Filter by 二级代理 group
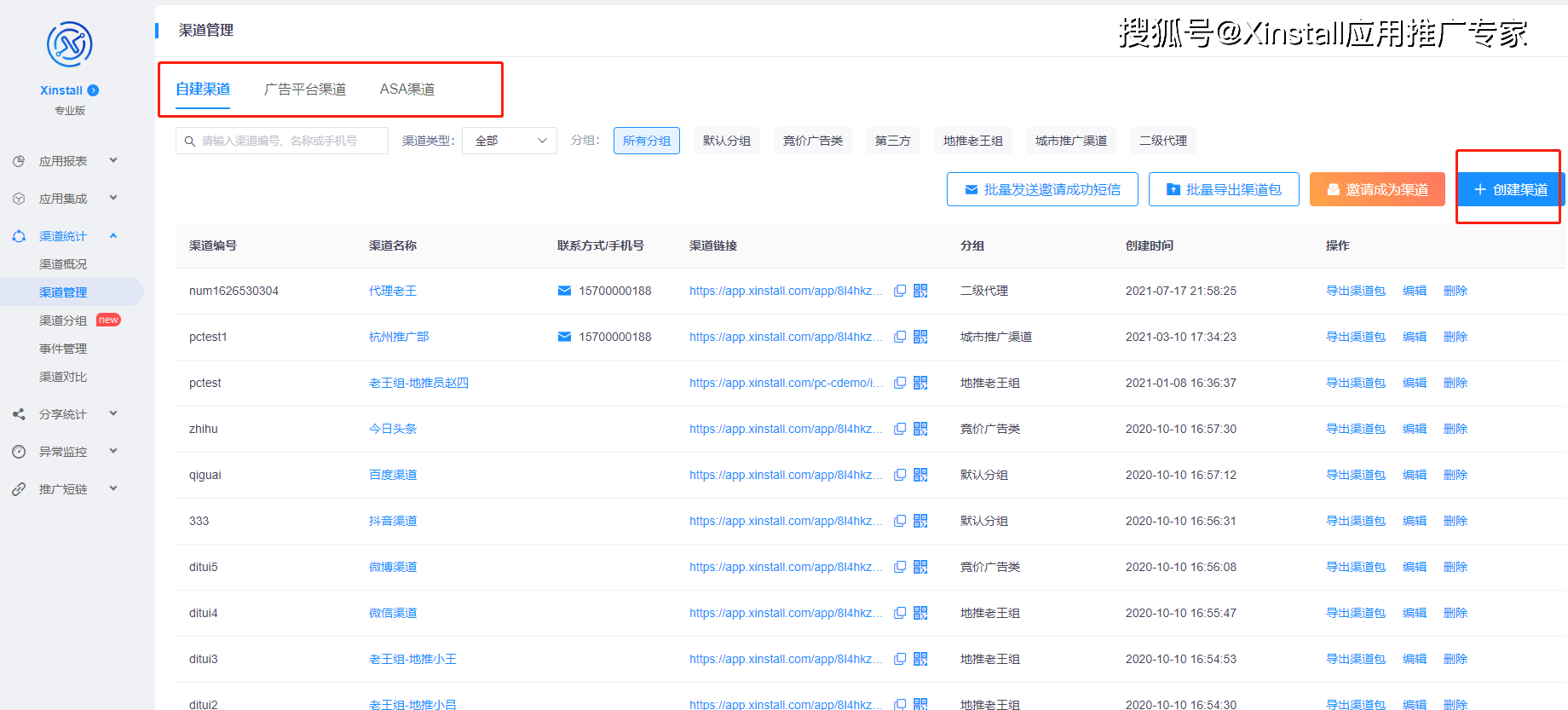The height and width of the screenshot is (710, 1568). 1162,141
